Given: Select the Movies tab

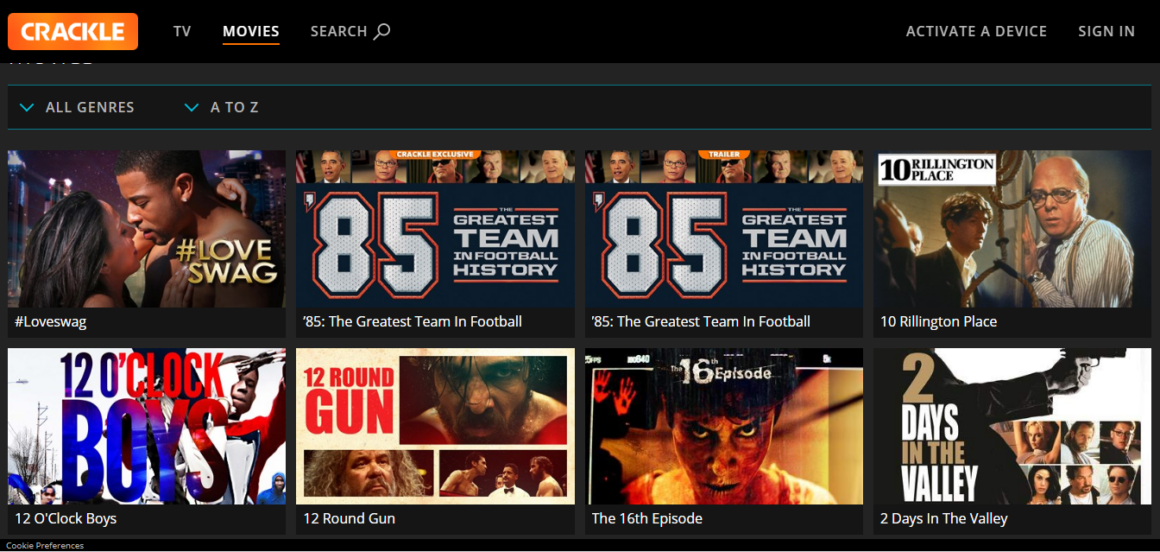Looking at the screenshot, I should 251,31.
